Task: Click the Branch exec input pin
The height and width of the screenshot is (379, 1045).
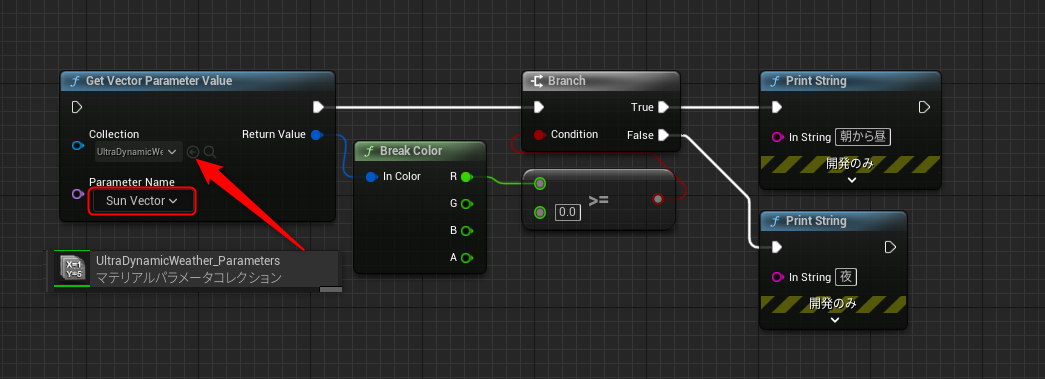Action: [539, 107]
